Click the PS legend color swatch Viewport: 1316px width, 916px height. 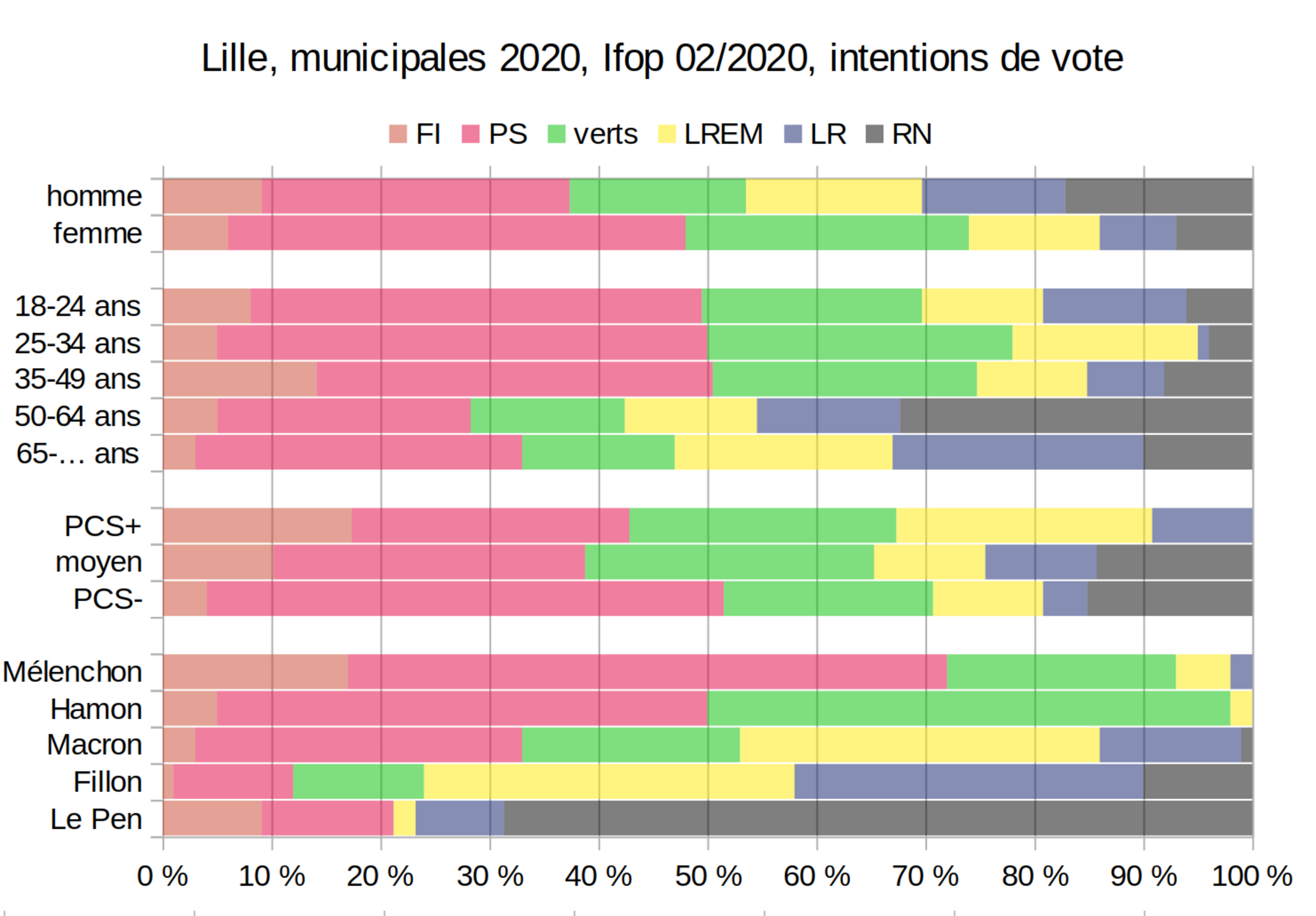[471, 134]
